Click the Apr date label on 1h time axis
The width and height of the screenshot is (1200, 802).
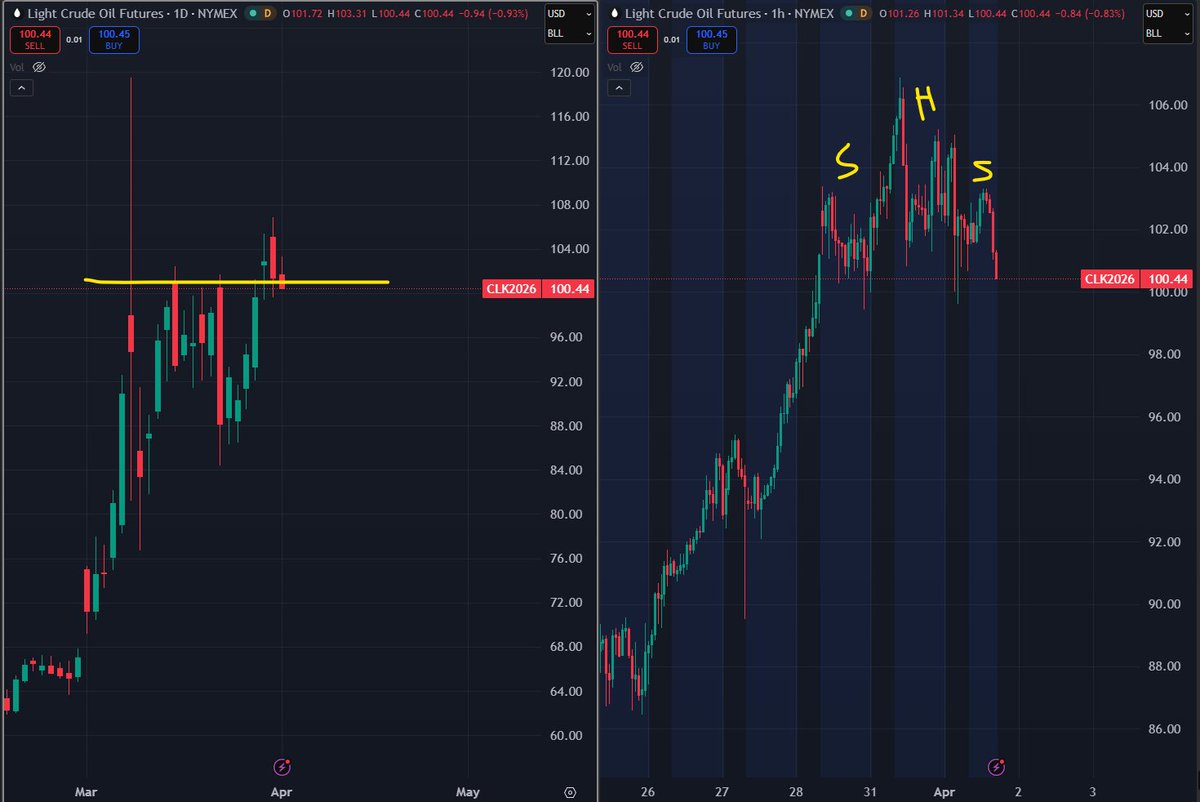(x=945, y=790)
